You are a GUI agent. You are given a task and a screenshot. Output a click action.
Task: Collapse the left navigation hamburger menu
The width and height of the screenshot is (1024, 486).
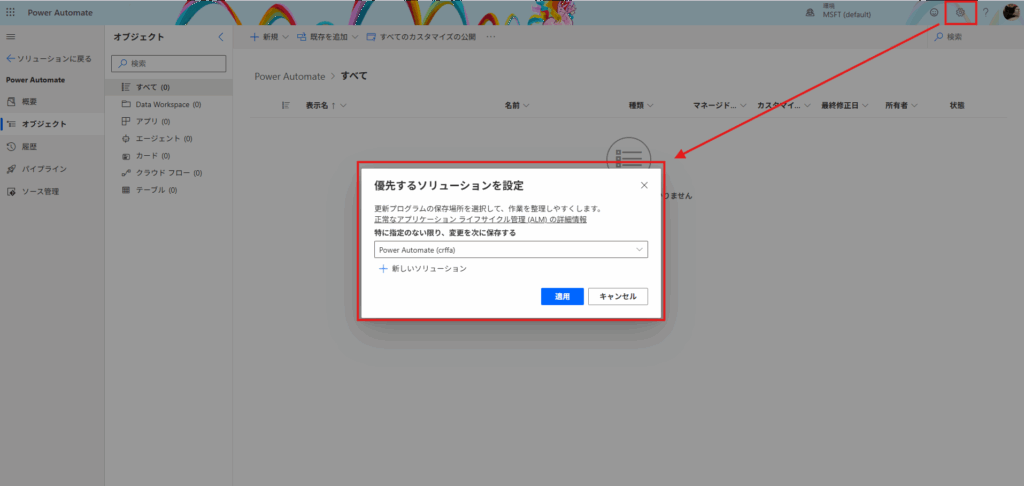coord(10,37)
